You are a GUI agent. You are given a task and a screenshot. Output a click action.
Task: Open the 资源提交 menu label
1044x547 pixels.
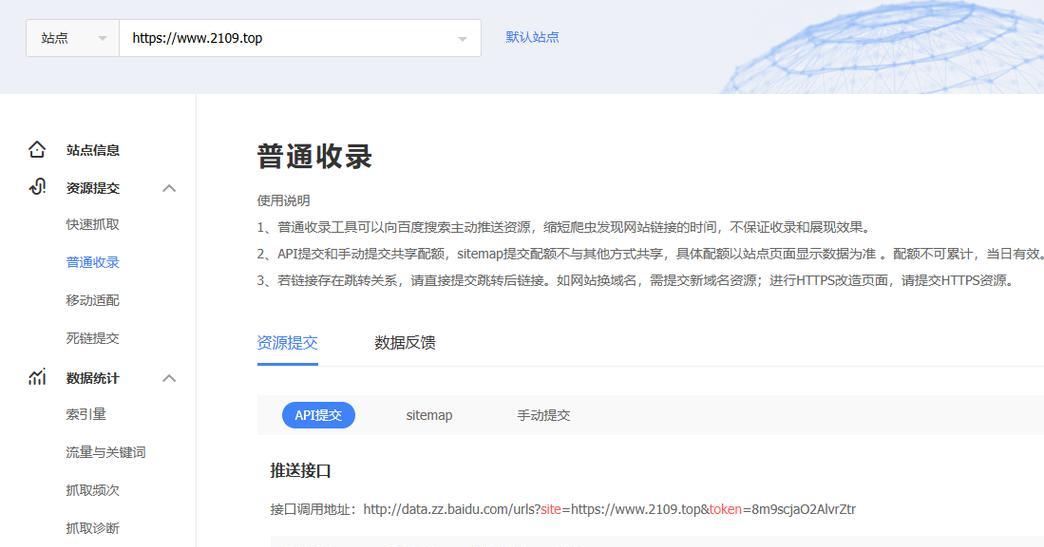pyautogui.click(x=93, y=188)
